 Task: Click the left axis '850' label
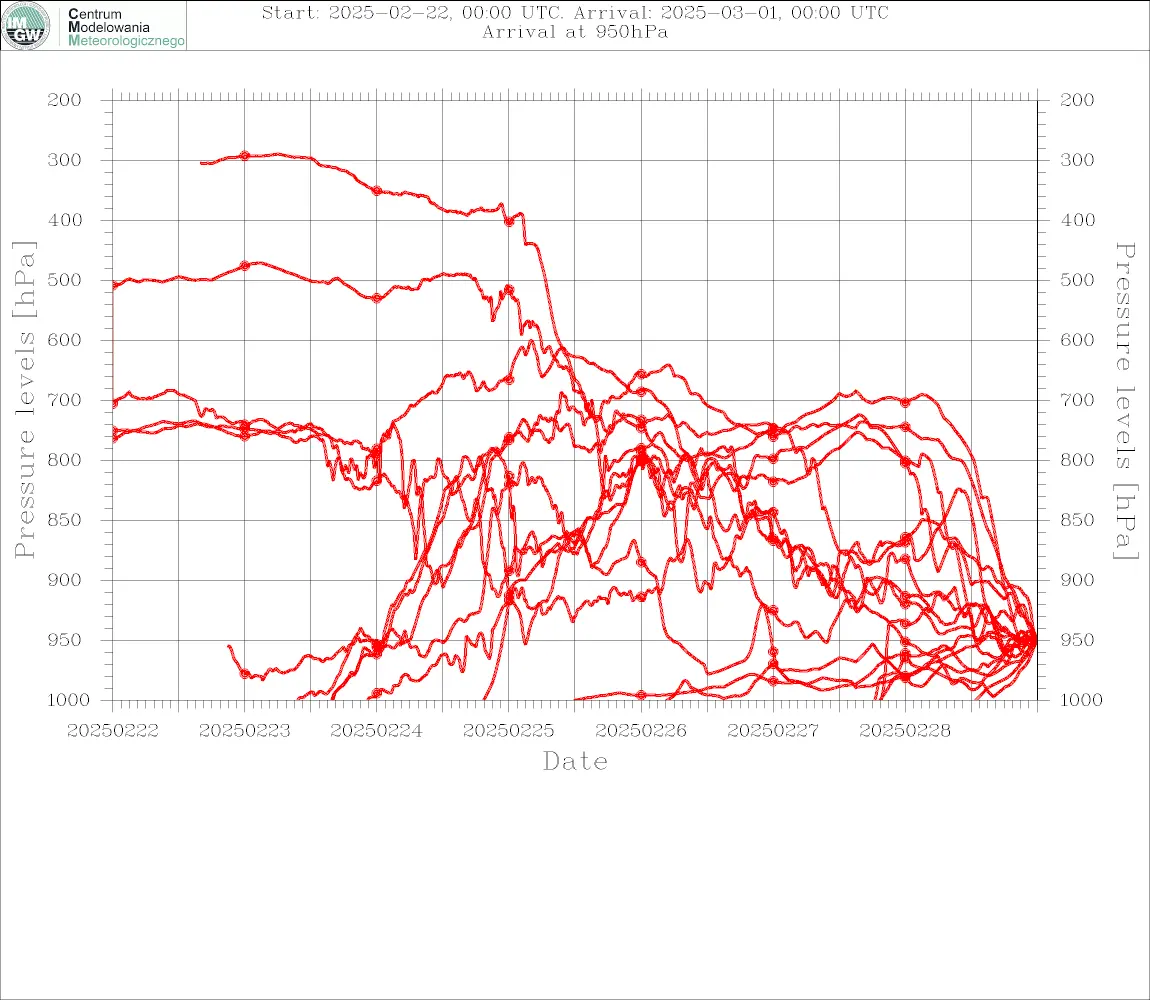[65, 520]
